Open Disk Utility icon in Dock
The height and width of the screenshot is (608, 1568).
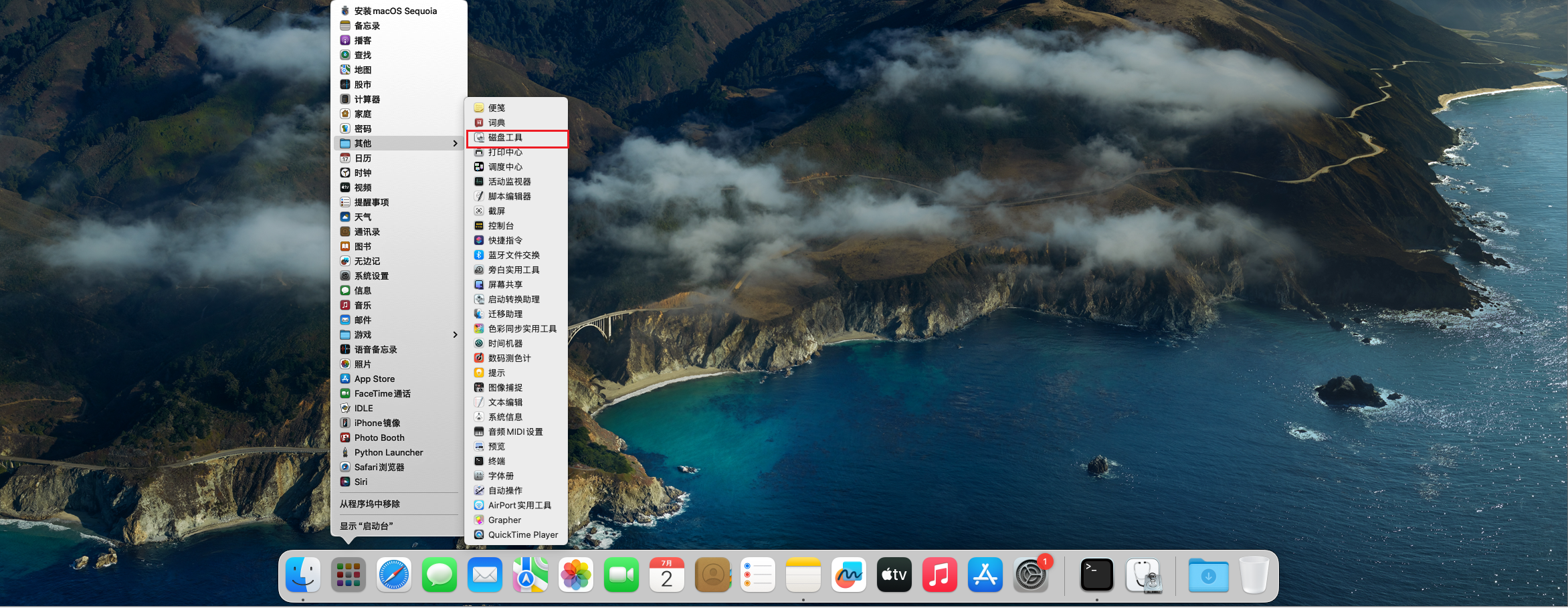click(1143, 575)
